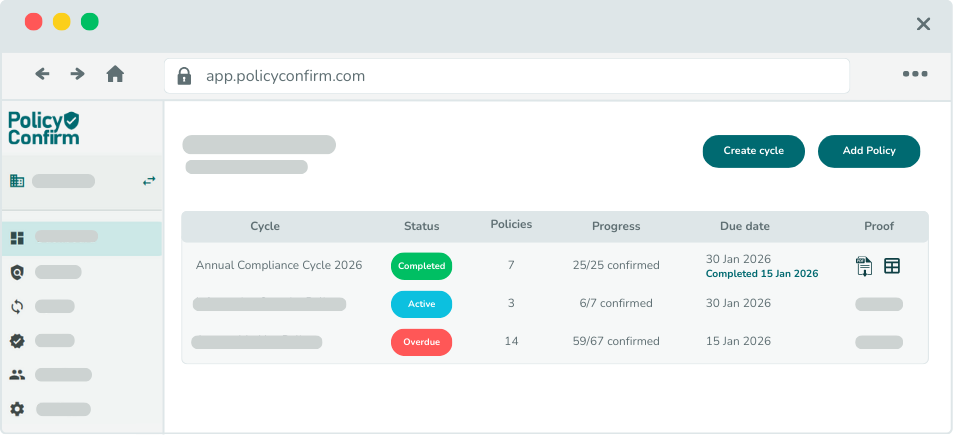Go to the browser home page
The height and width of the screenshot is (435, 953).
(115, 74)
